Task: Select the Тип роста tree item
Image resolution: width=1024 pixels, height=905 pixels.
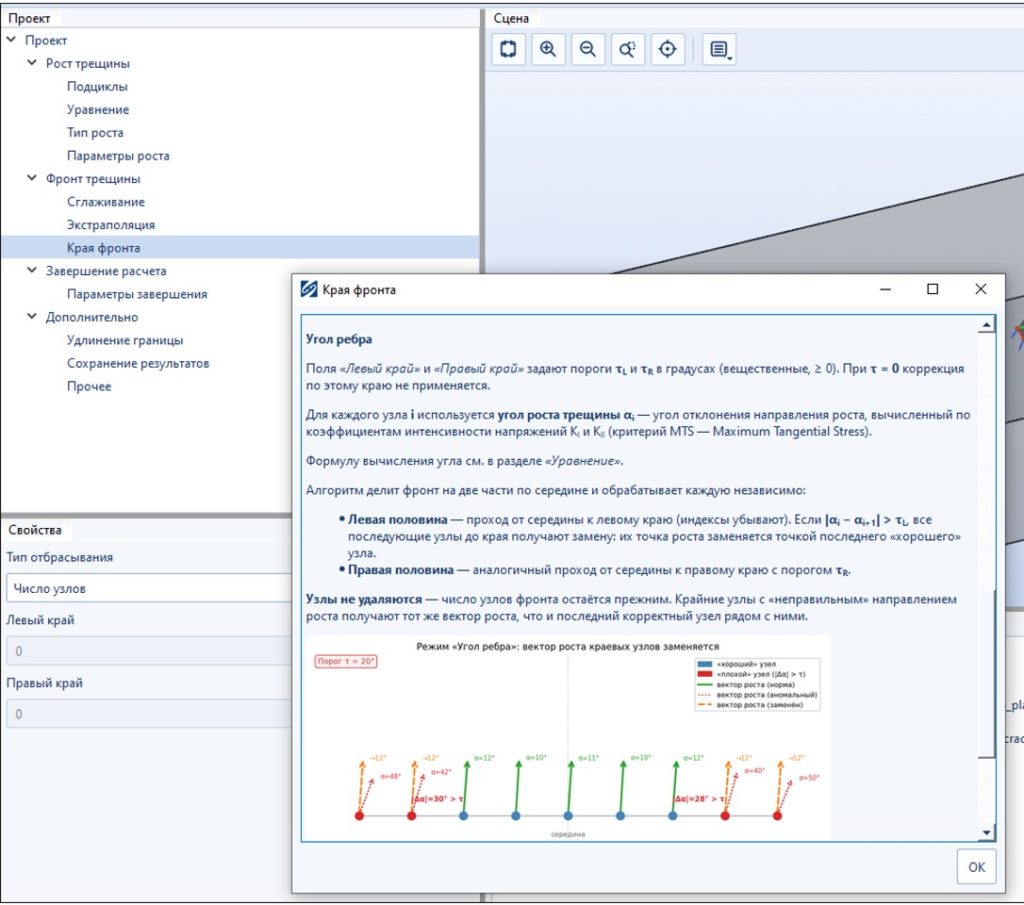Action: pyautogui.click(x=95, y=133)
